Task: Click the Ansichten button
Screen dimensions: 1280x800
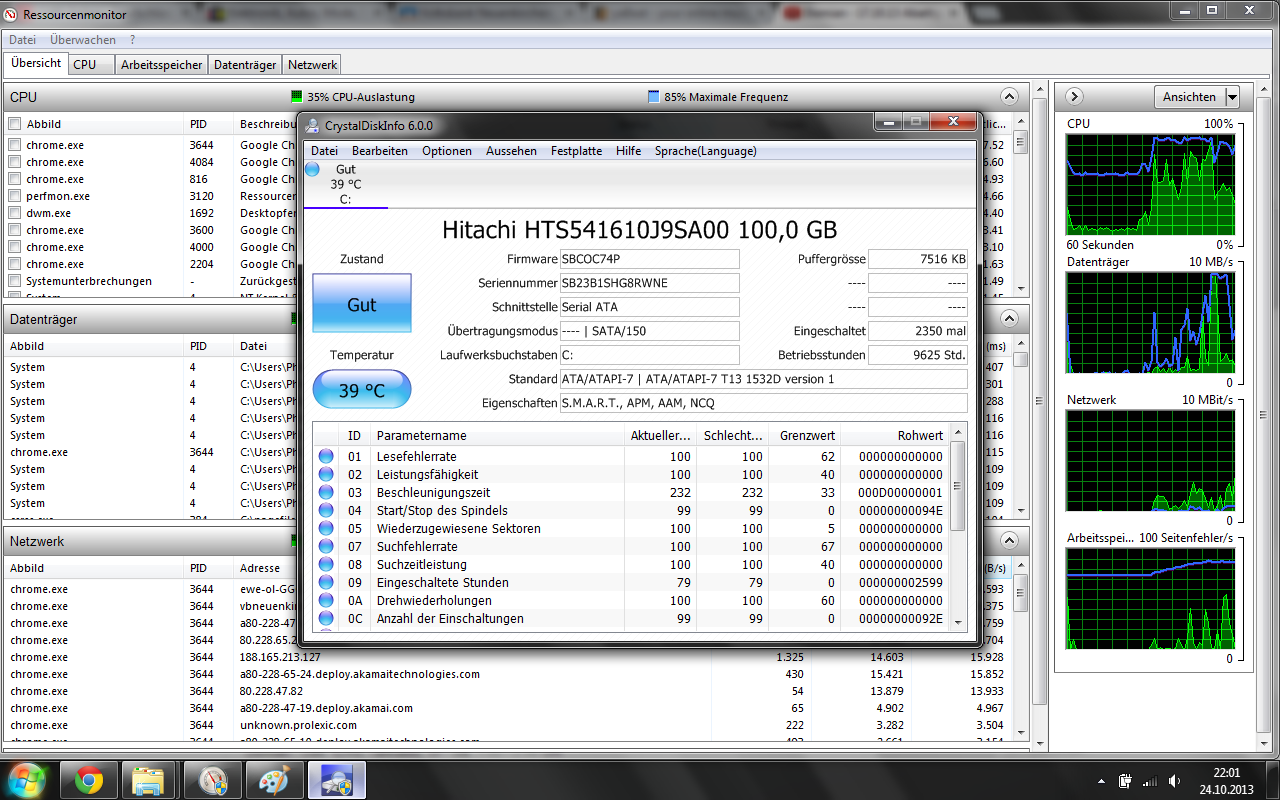Action: (1189, 97)
